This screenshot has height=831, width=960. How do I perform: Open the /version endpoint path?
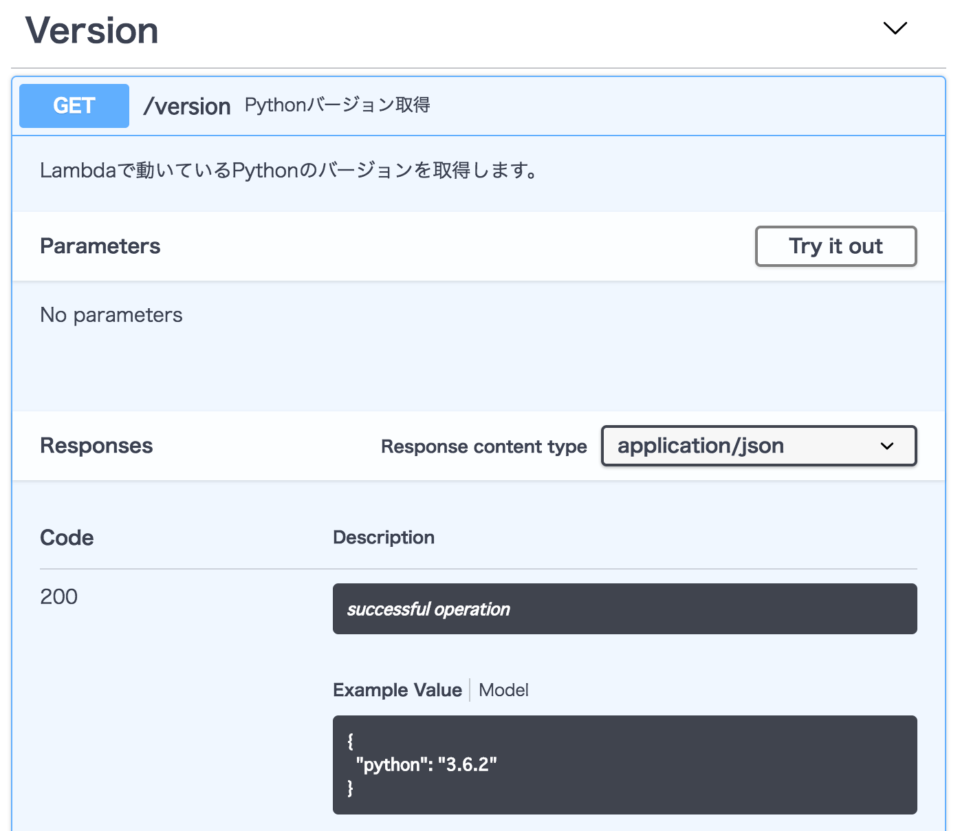[186, 106]
